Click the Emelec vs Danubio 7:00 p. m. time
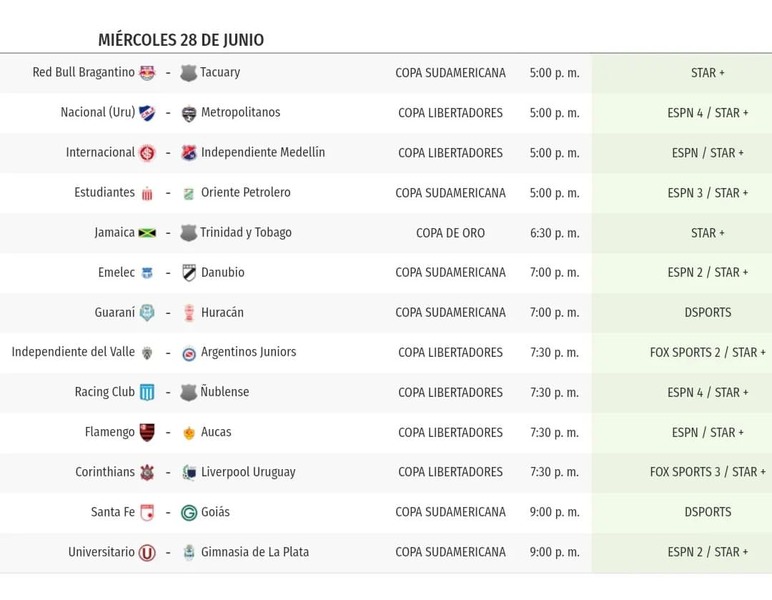Image resolution: width=772 pixels, height=600 pixels. click(x=554, y=273)
